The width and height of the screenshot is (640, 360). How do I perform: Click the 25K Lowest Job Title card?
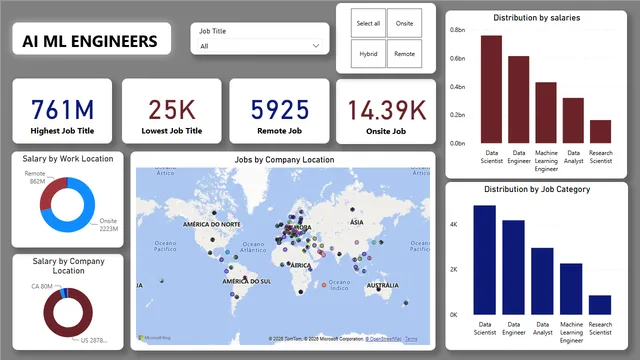coord(171,111)
